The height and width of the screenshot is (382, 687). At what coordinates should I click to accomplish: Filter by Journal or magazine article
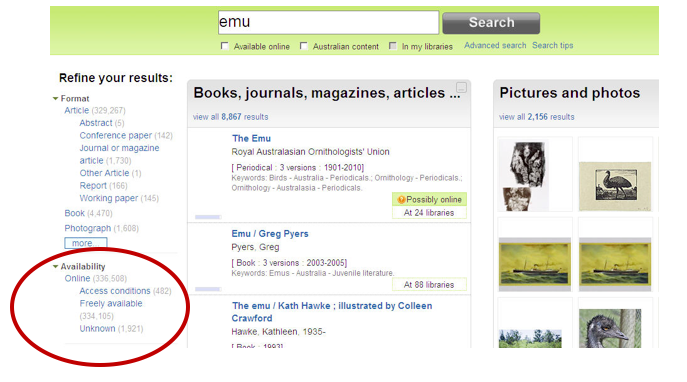[x=119, y=154]
